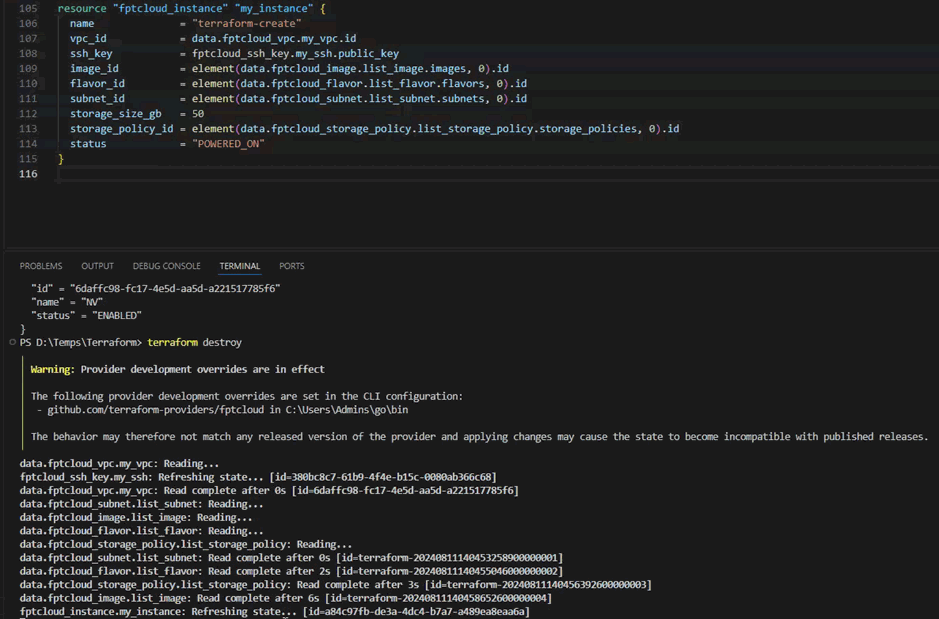This screenshot has width=939, height=619.
Task: Click the storage_policy_id attribute name
Action: tap(121, 128)
